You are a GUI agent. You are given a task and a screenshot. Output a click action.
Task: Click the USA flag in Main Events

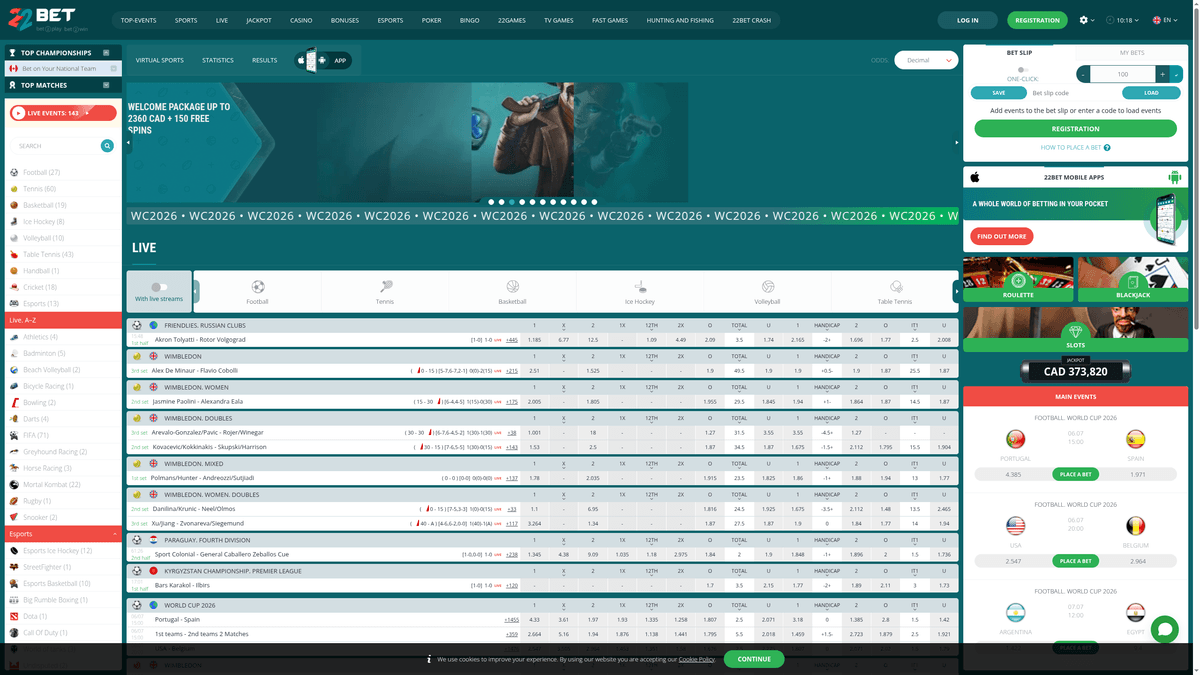tap(1015, 526)
